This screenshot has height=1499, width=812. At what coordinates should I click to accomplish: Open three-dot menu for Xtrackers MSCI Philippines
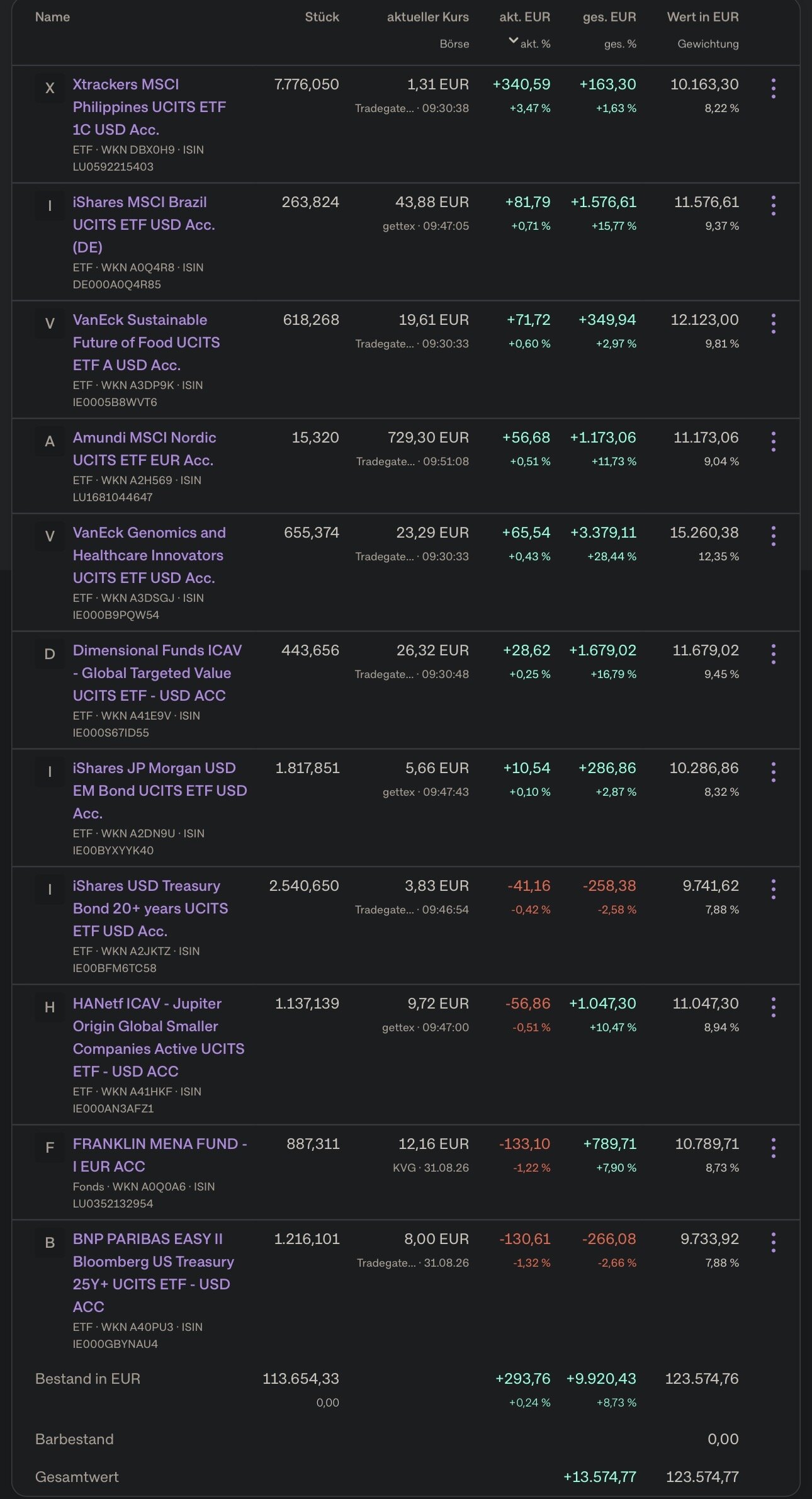click(773, 88)
